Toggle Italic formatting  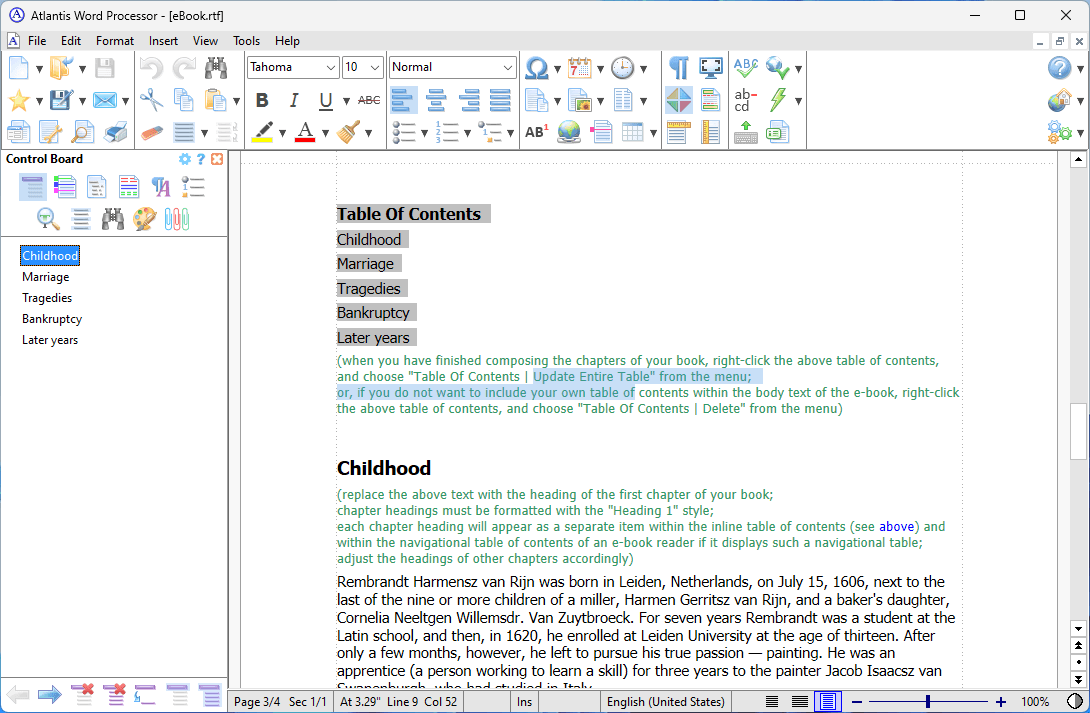(294, 100)
